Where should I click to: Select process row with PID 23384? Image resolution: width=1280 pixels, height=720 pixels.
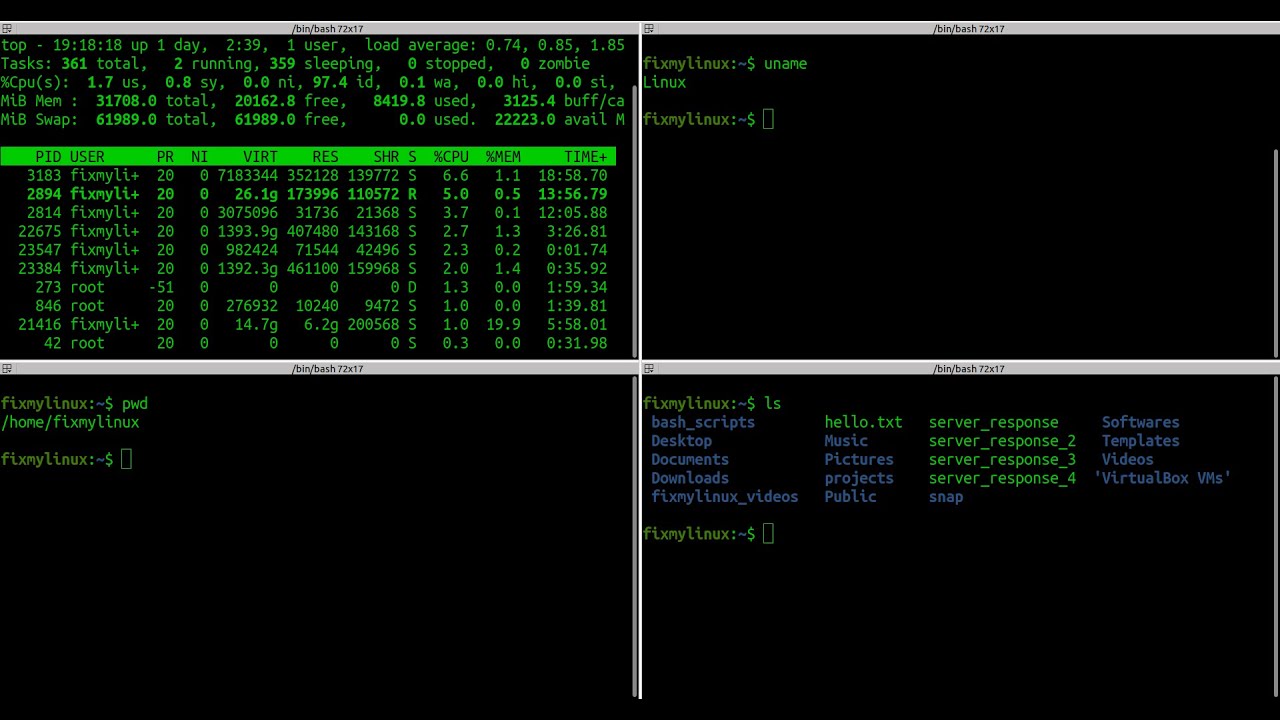(308, 269)
